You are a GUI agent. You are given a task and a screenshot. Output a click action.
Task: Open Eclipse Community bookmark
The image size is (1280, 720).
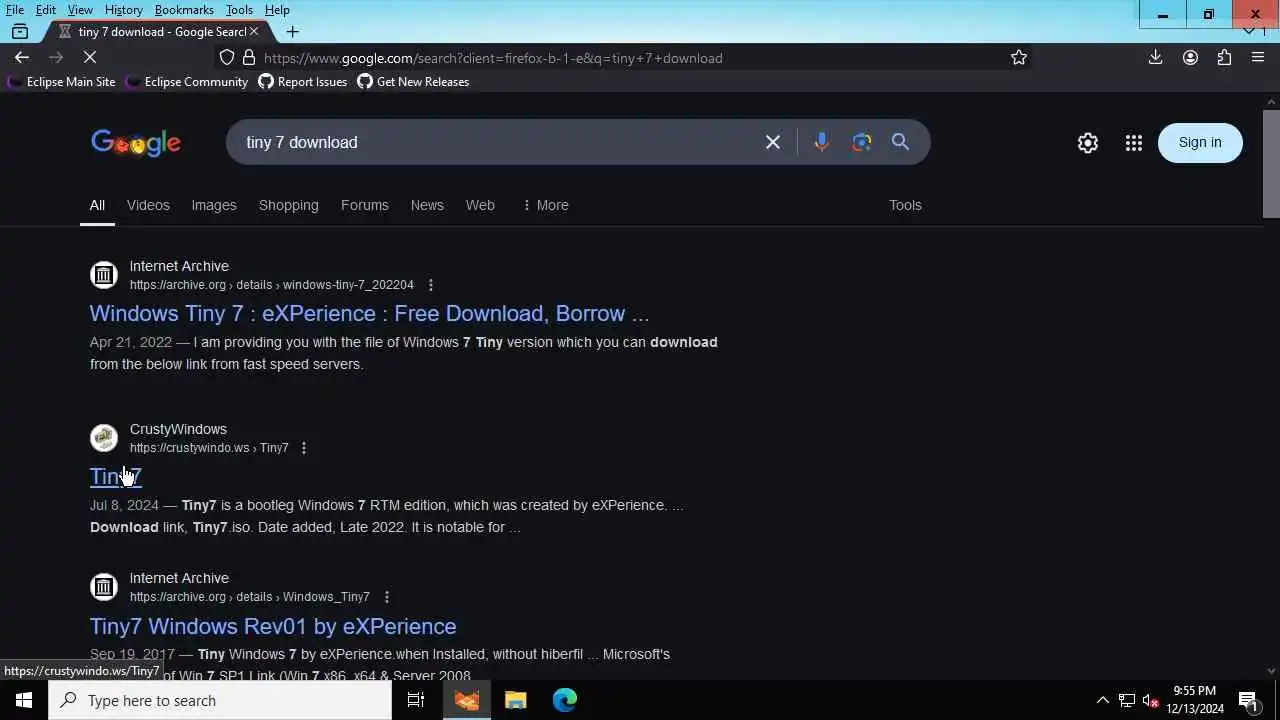point(187,82)
